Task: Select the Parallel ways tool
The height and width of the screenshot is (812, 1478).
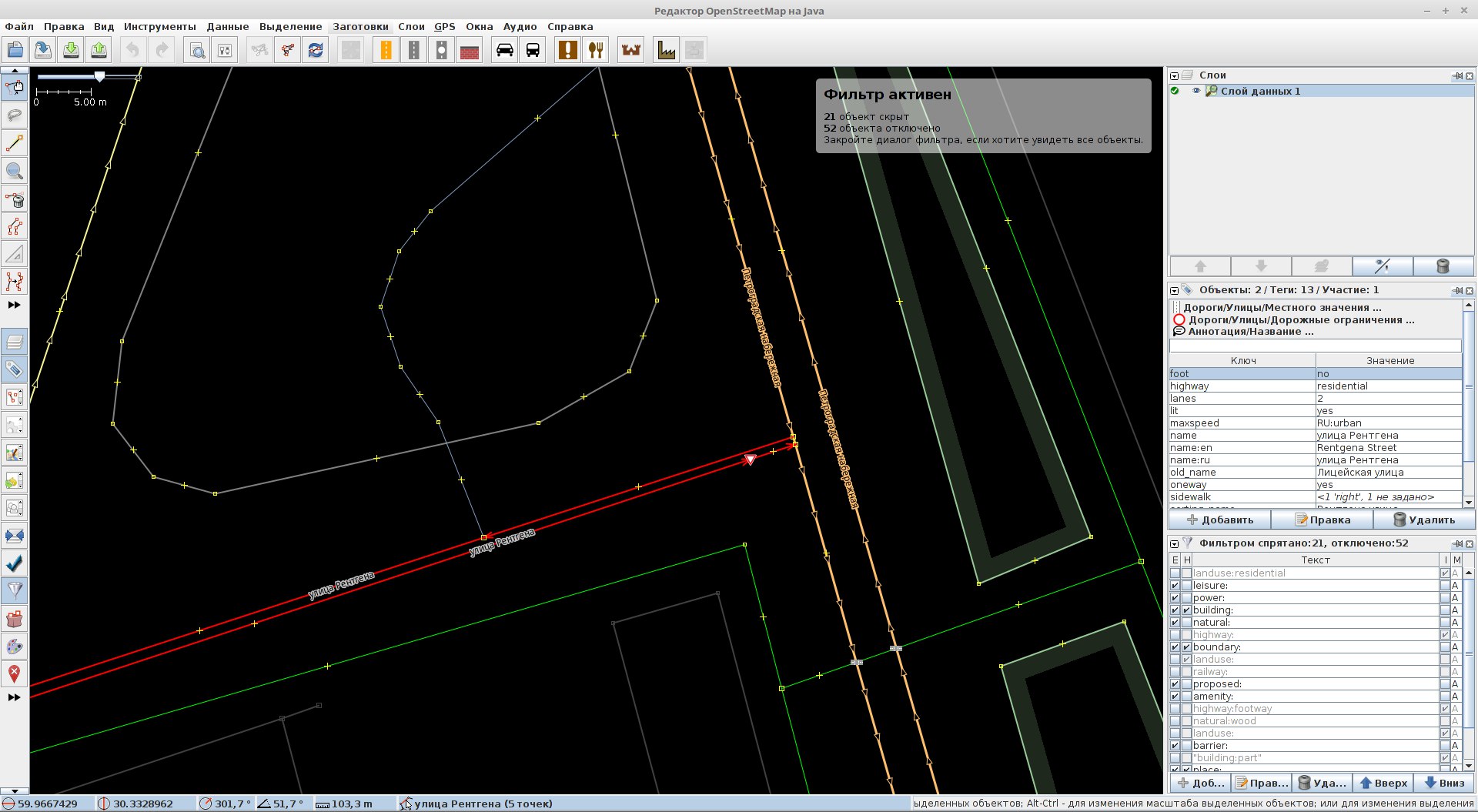Action: pyautogui.click(x=15, y=282)
